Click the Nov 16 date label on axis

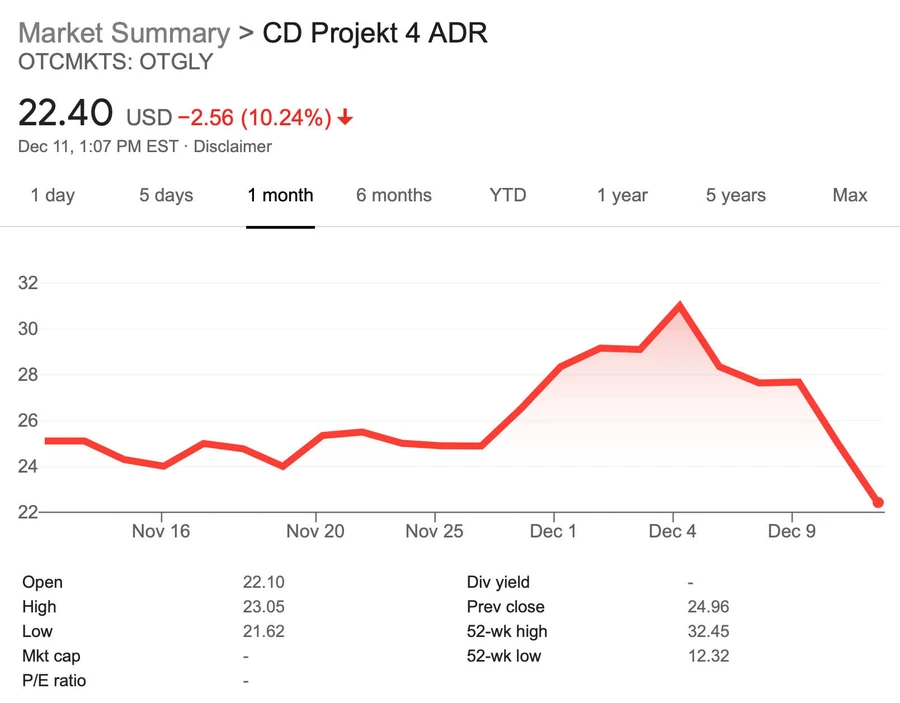(x=161, y=531)
